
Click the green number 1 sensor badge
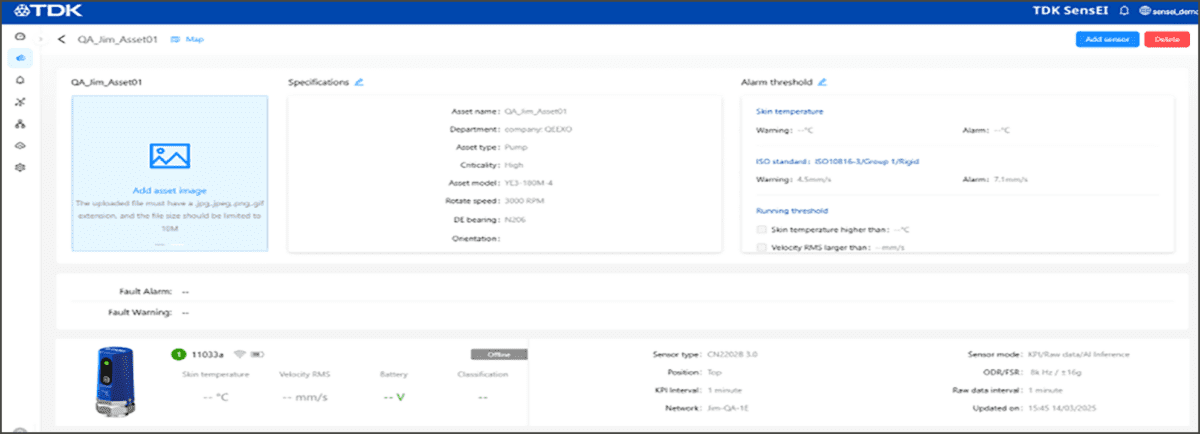tap(178, 354)
